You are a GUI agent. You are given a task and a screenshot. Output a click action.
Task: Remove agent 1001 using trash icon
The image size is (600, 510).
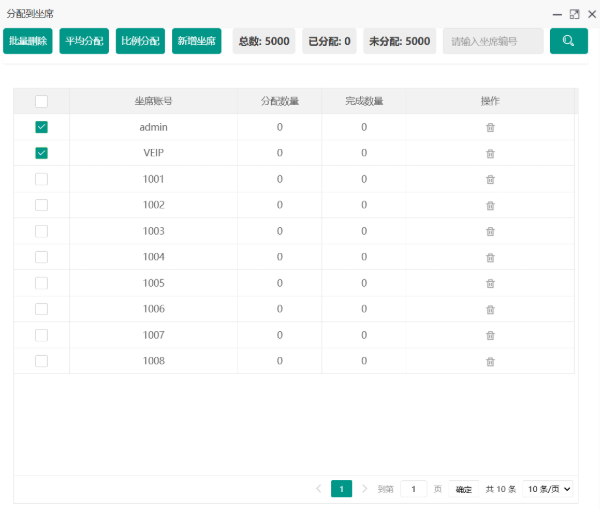tap(490, 179)
